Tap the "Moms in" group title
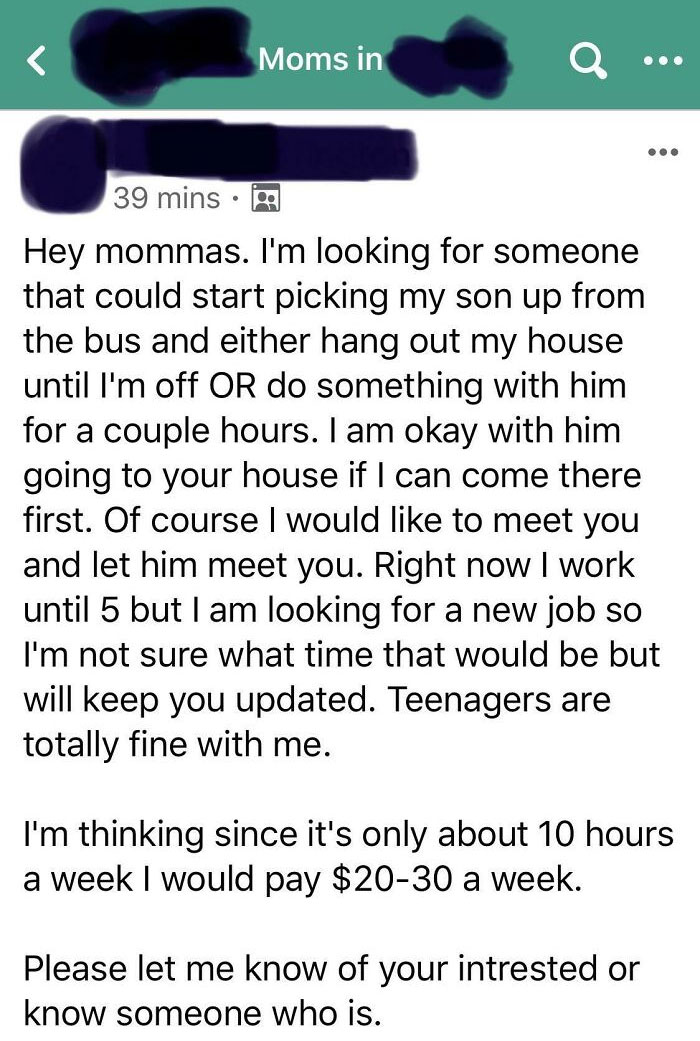The width and height of the screenshot is (700, 1041). click(x=321, y=58)
